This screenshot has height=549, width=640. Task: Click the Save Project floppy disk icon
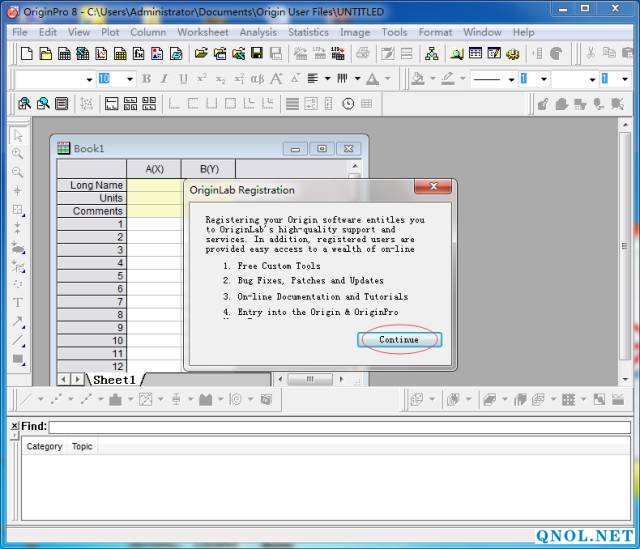(256, 53)
